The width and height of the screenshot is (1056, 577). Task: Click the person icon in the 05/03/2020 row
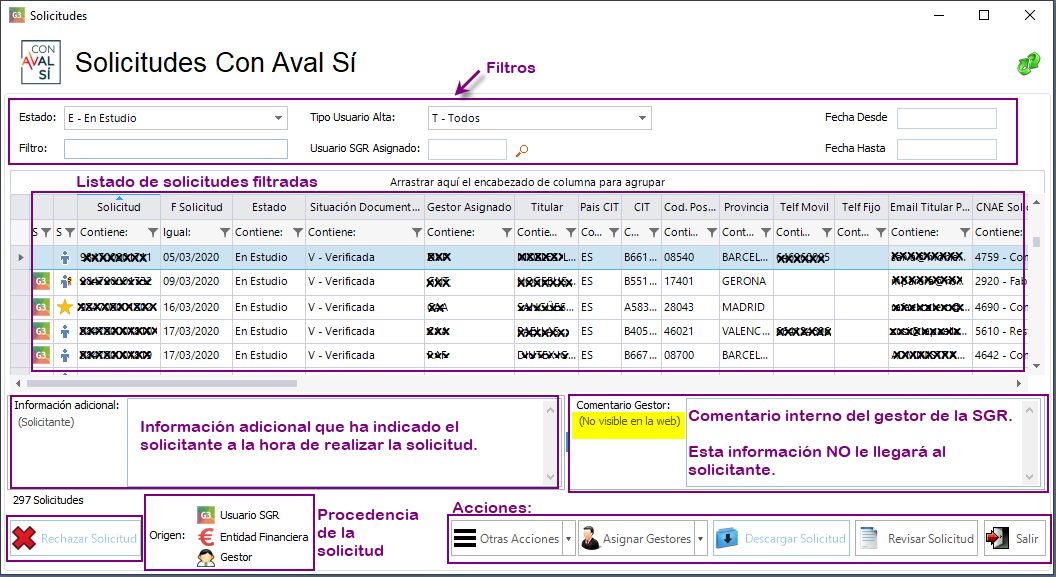[65, 257]
